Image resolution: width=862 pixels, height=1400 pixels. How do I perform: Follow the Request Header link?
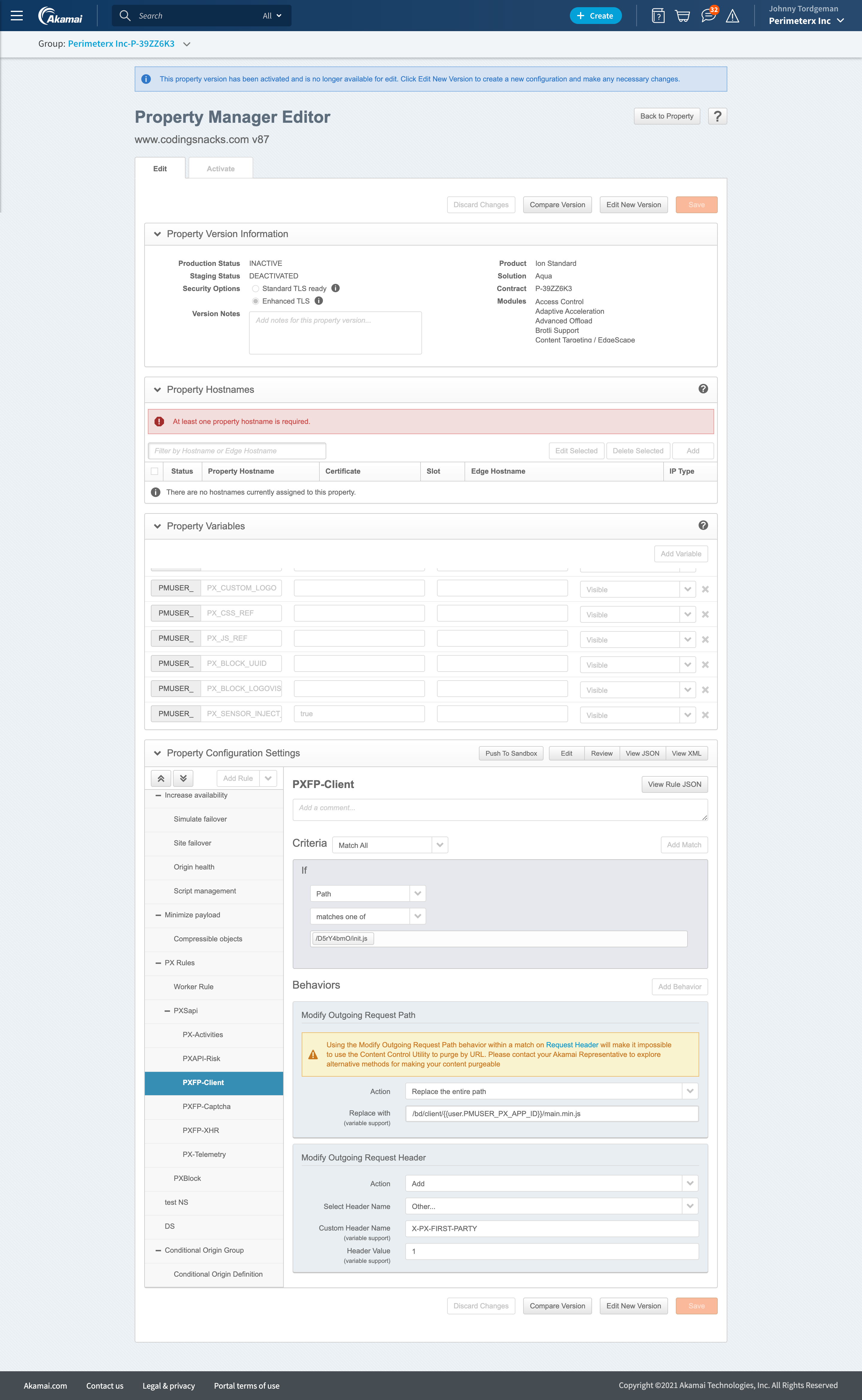tap(572, 1045)
